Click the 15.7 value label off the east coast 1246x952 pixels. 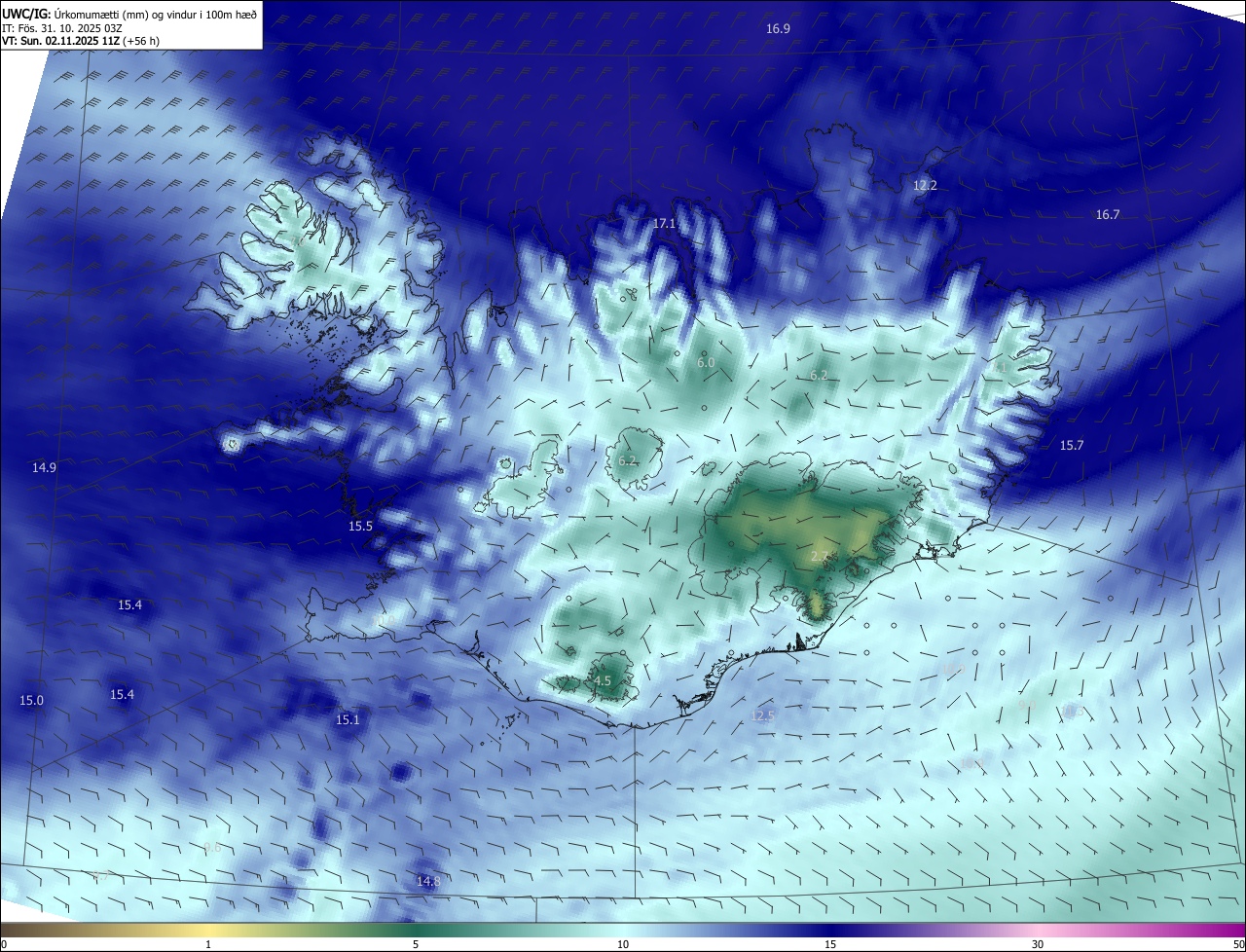tap(1071, 445)
